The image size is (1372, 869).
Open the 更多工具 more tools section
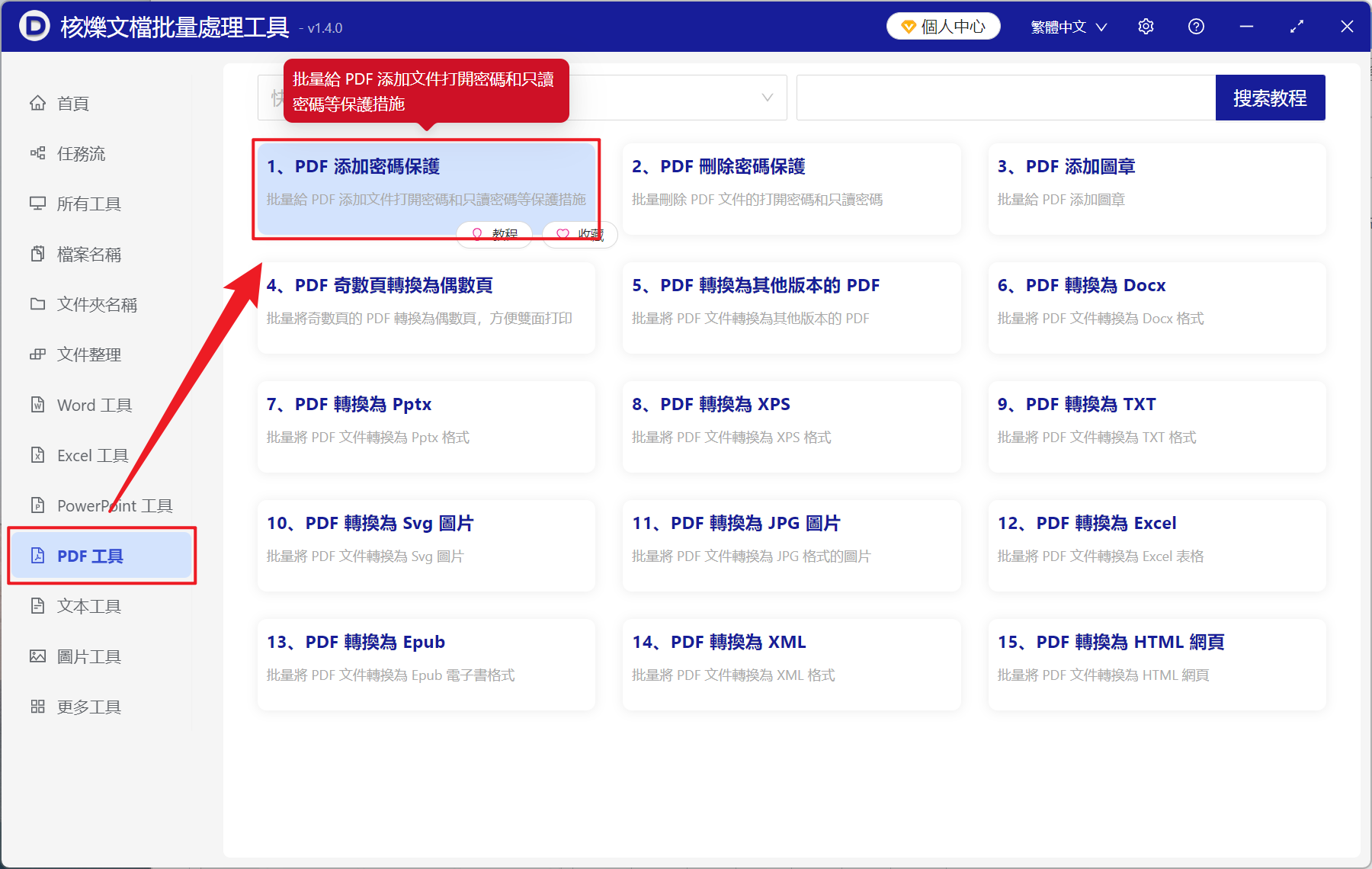(88, 706)
